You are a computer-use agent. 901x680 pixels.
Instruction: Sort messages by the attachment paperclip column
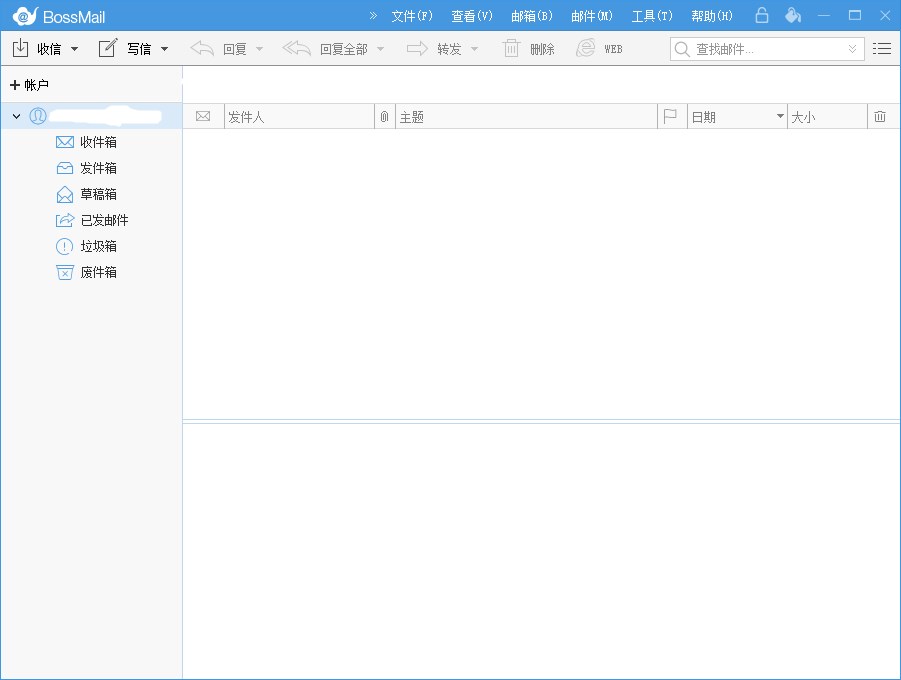pyautogui.click(x=385, y=116)
